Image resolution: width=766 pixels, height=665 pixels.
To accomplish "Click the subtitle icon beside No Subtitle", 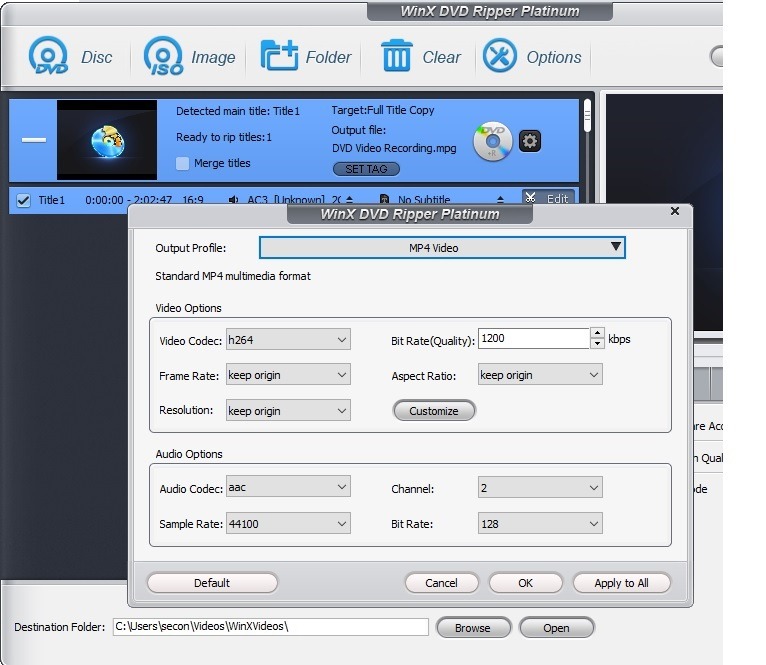I will (384, 199).
